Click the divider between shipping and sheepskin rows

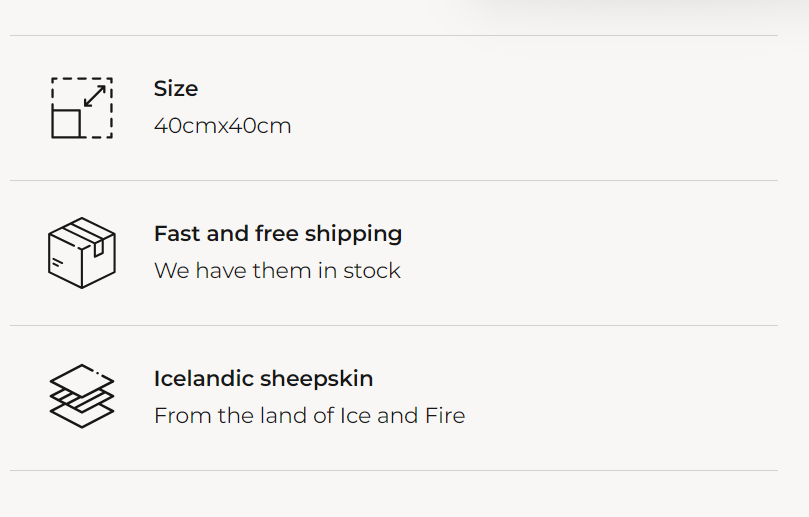tap(394, 326)
